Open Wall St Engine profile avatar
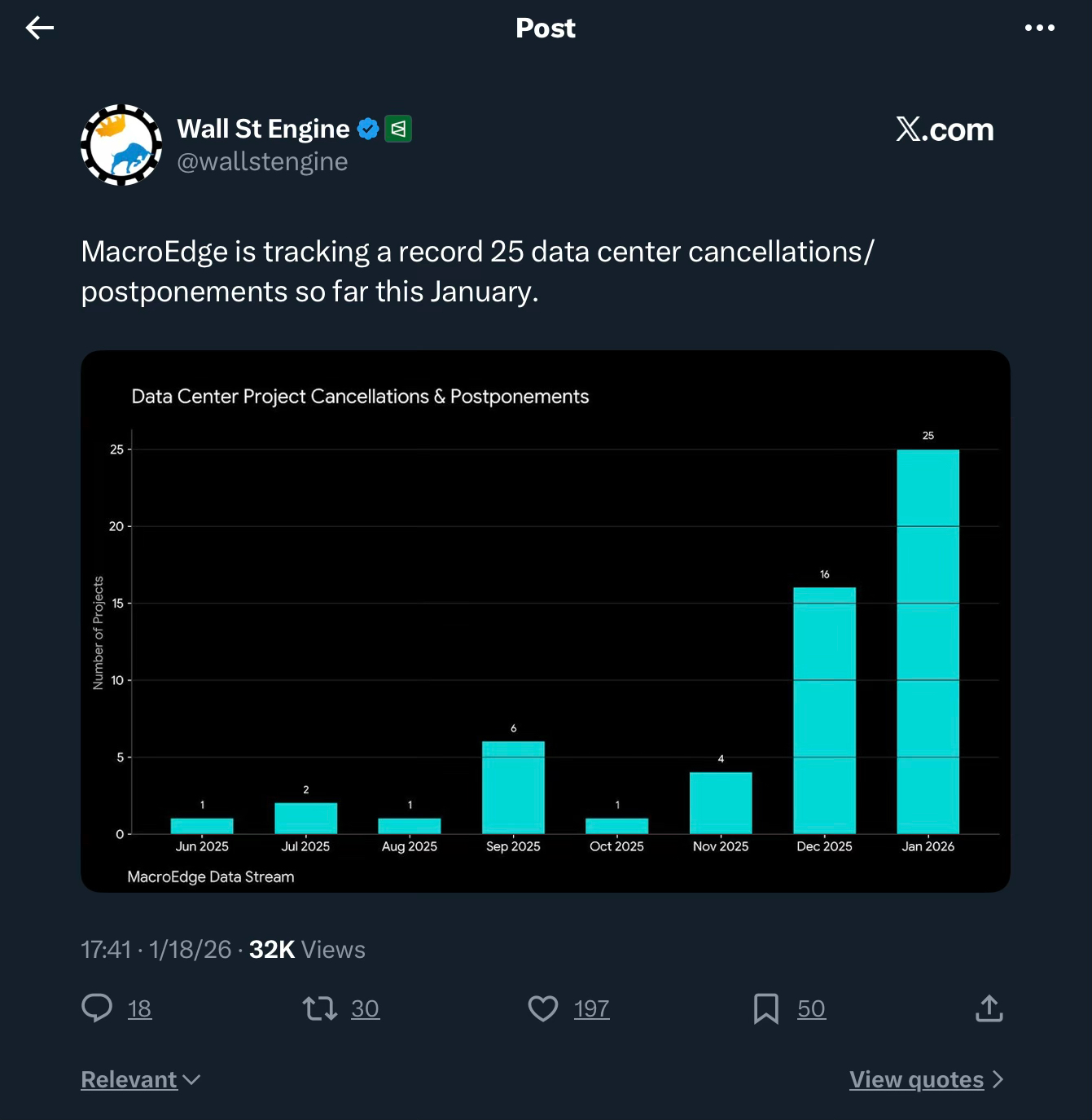 point(121,145)
